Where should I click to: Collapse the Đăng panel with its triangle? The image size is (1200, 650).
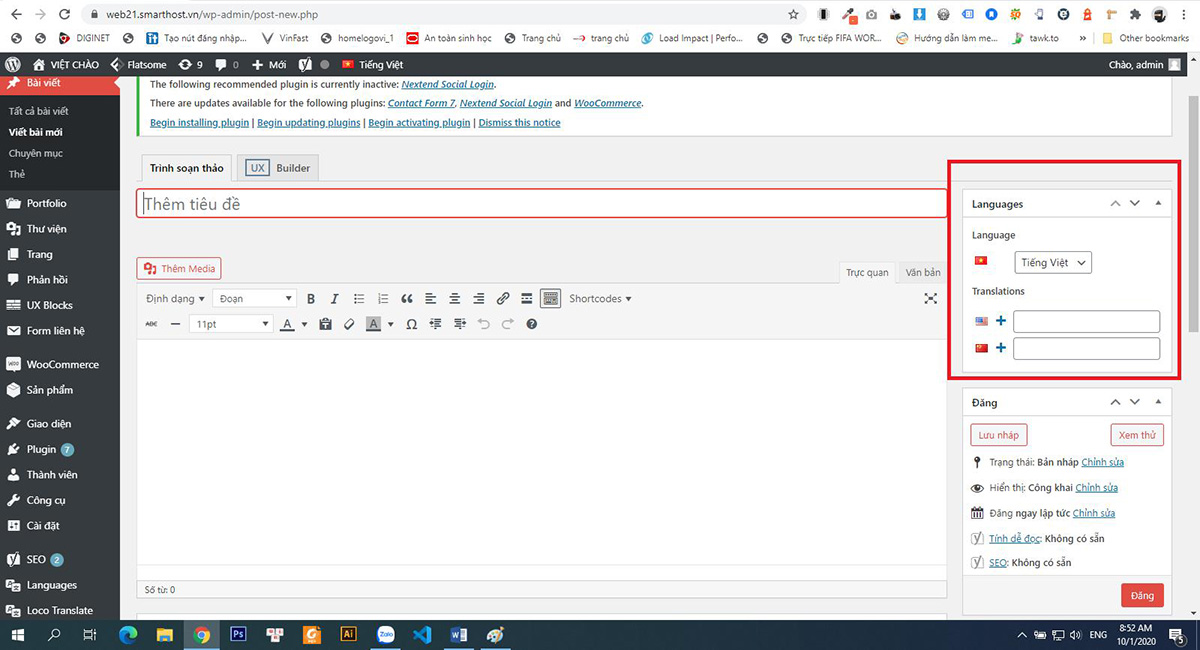click(1158, 402)
